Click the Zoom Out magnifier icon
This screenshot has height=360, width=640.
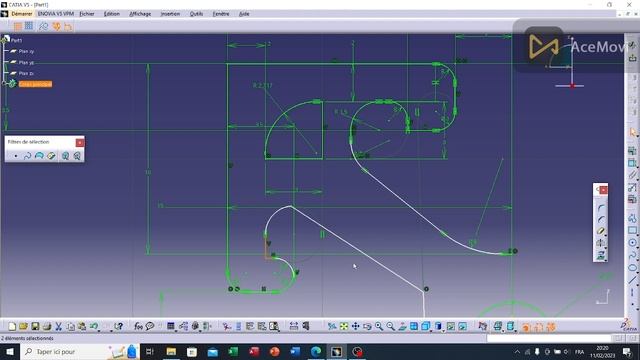tap(391, 326)
